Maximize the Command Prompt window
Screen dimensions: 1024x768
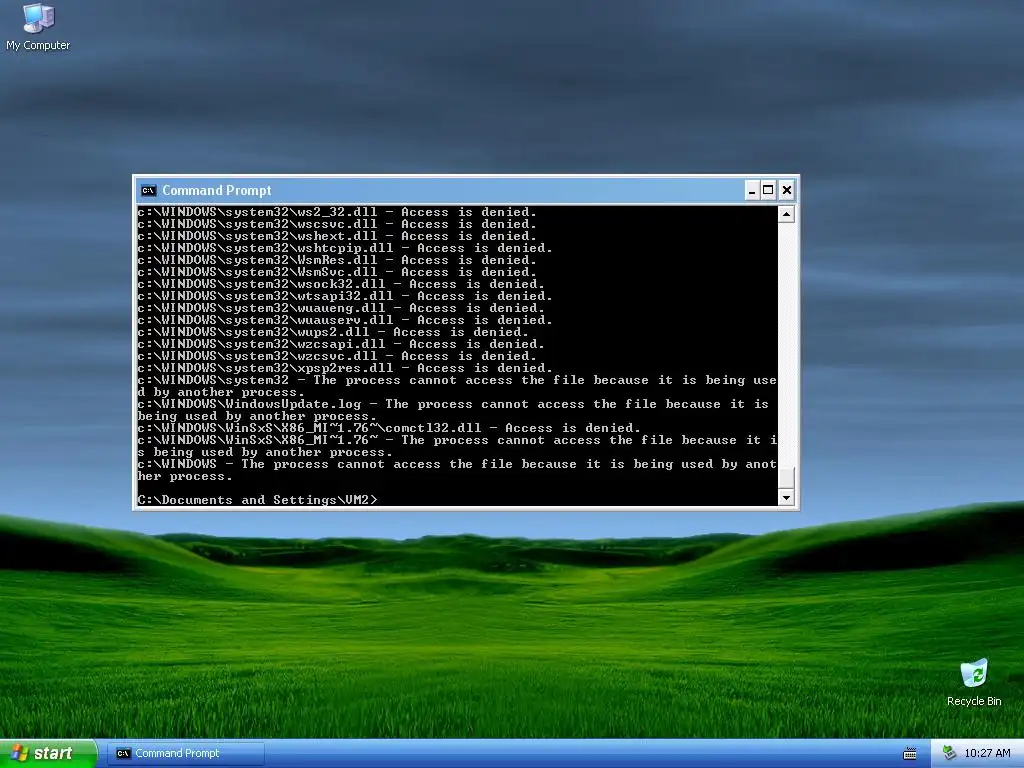769,190
